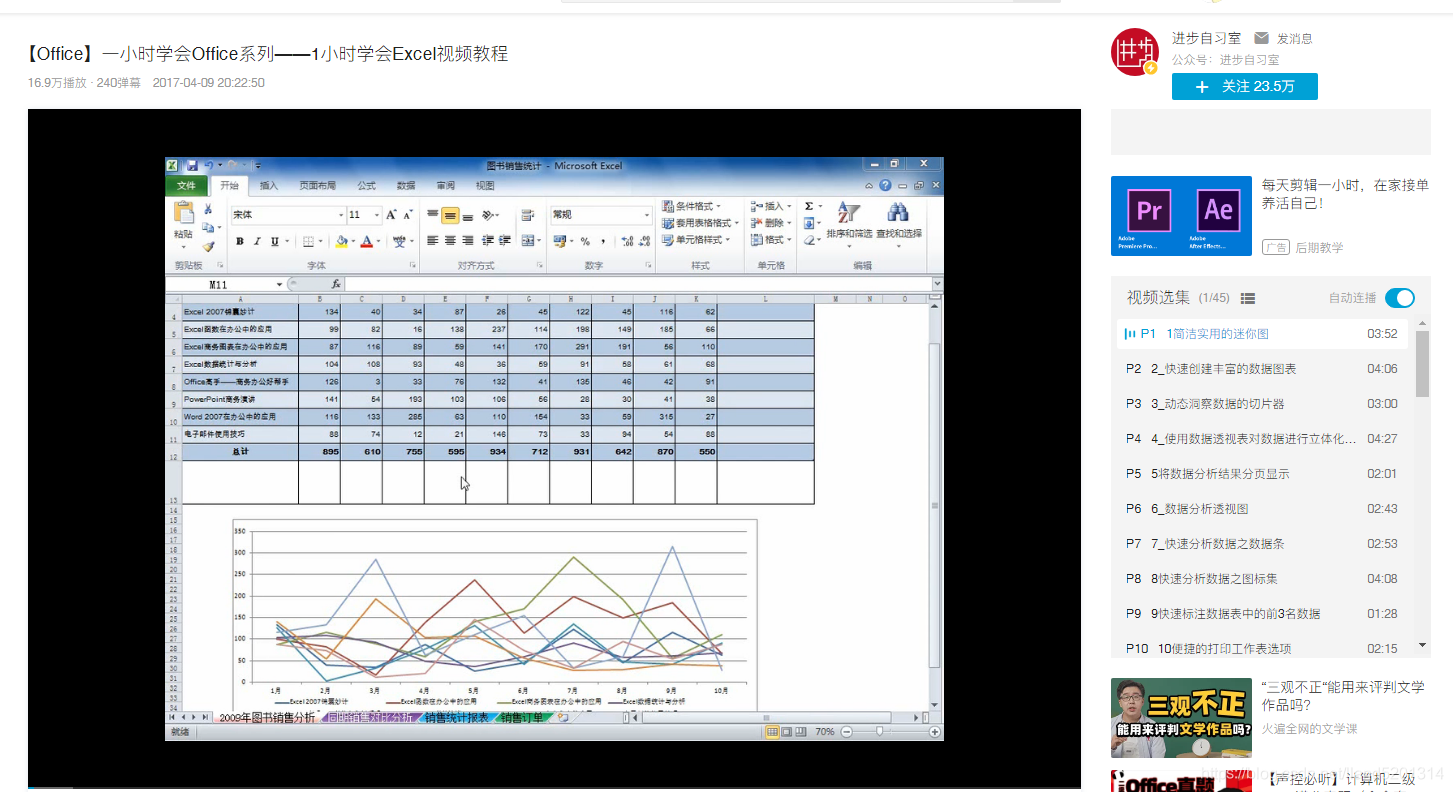Image resolution: width=1453 pixels, height=792 pixels.
Task: Click the insert function fx icon
Action: coord(336,284)
